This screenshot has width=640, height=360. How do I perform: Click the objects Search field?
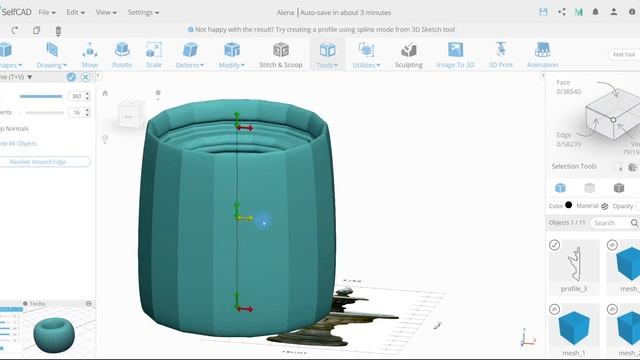[610, 223]
